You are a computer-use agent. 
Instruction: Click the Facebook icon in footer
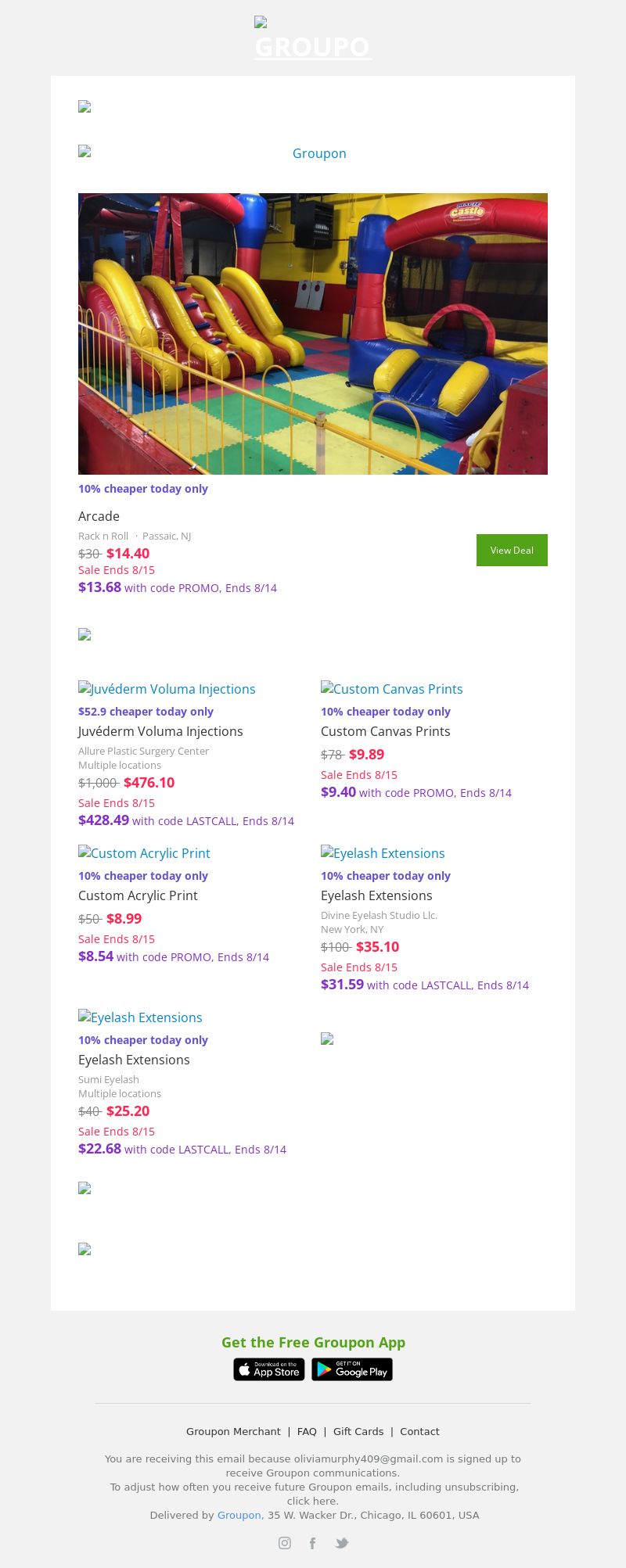(312, 1543)
